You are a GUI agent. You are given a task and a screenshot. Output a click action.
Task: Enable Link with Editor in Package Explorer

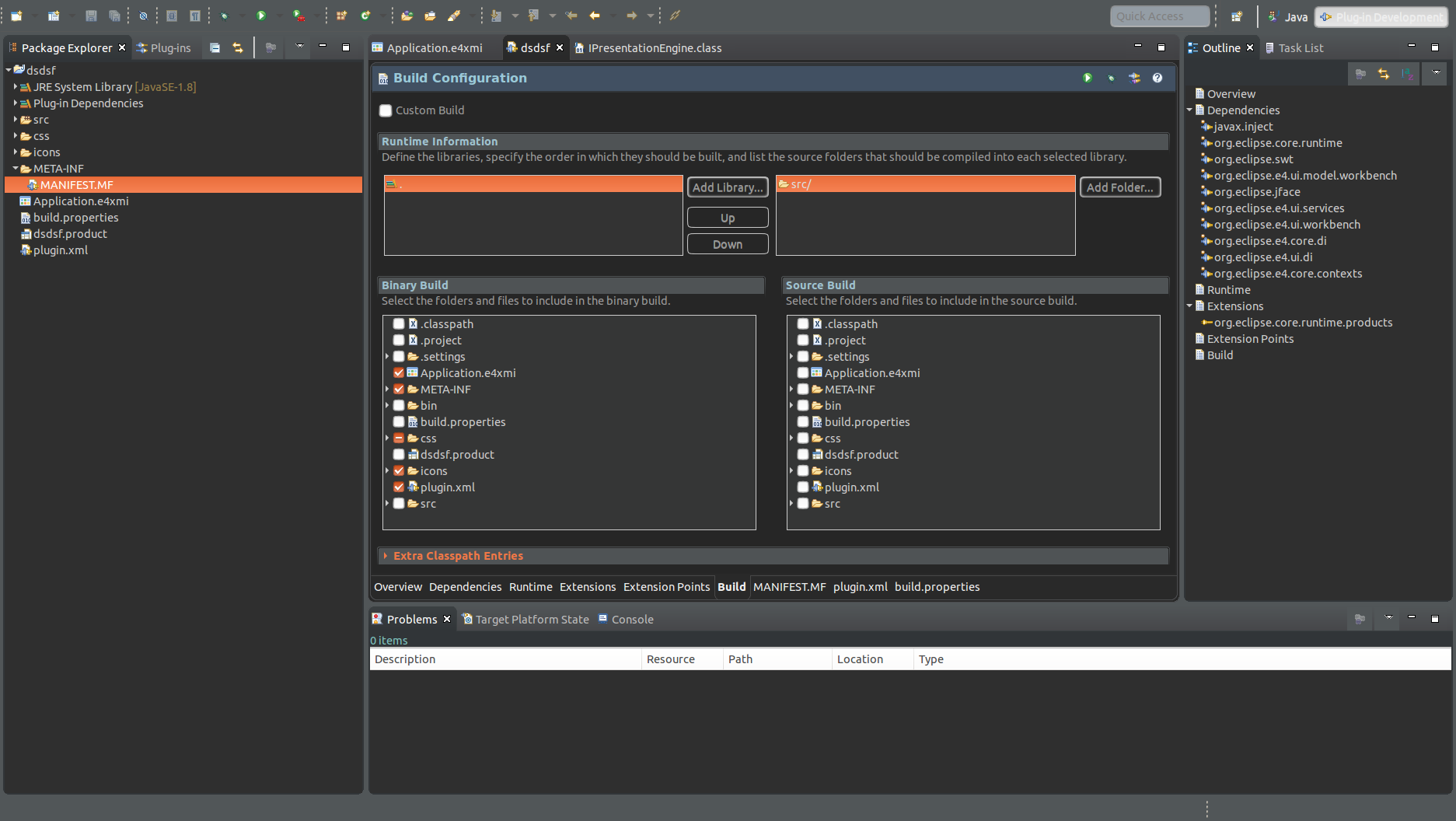pos(238,47)
